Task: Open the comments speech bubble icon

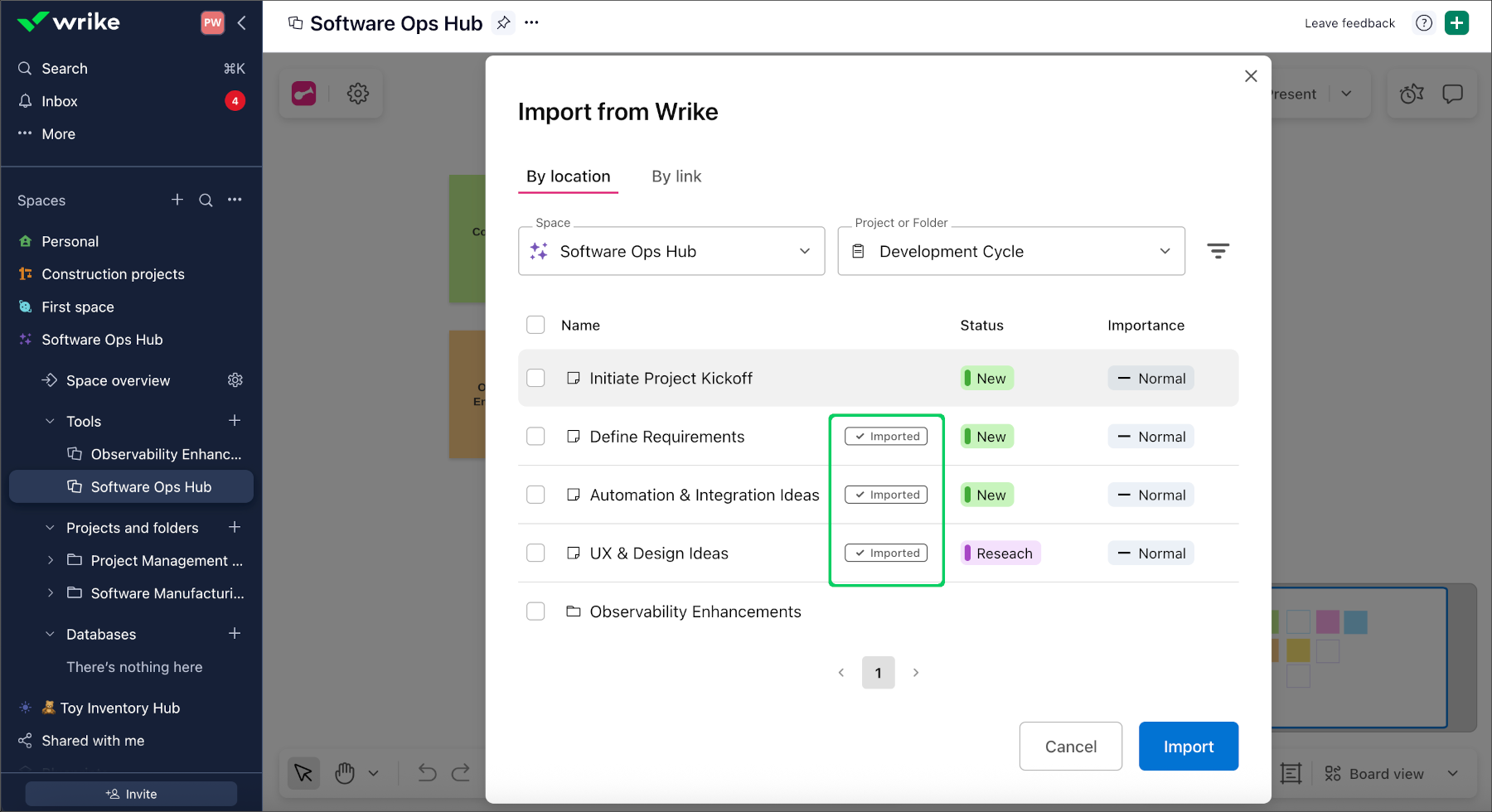Action: [1452, 94]
